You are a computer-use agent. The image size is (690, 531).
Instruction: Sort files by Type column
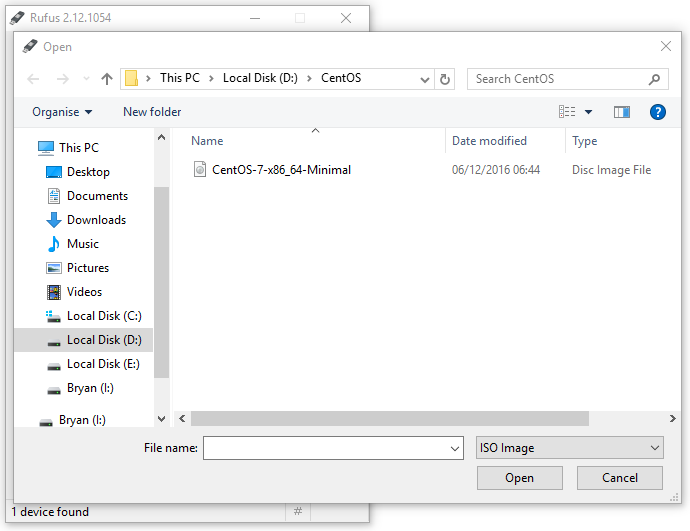click(x=584, y=141)
